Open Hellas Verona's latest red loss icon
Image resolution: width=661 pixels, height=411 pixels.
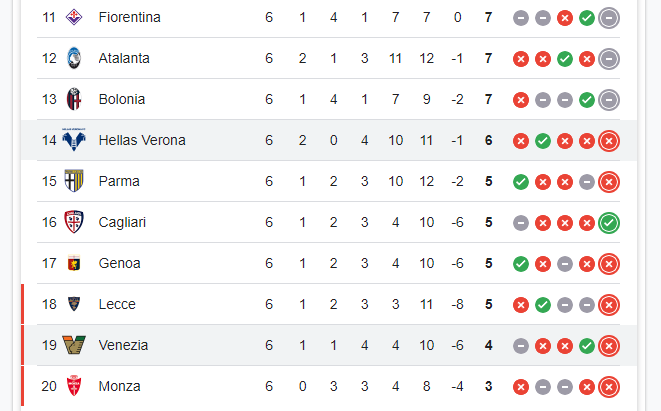click(609, 141)
